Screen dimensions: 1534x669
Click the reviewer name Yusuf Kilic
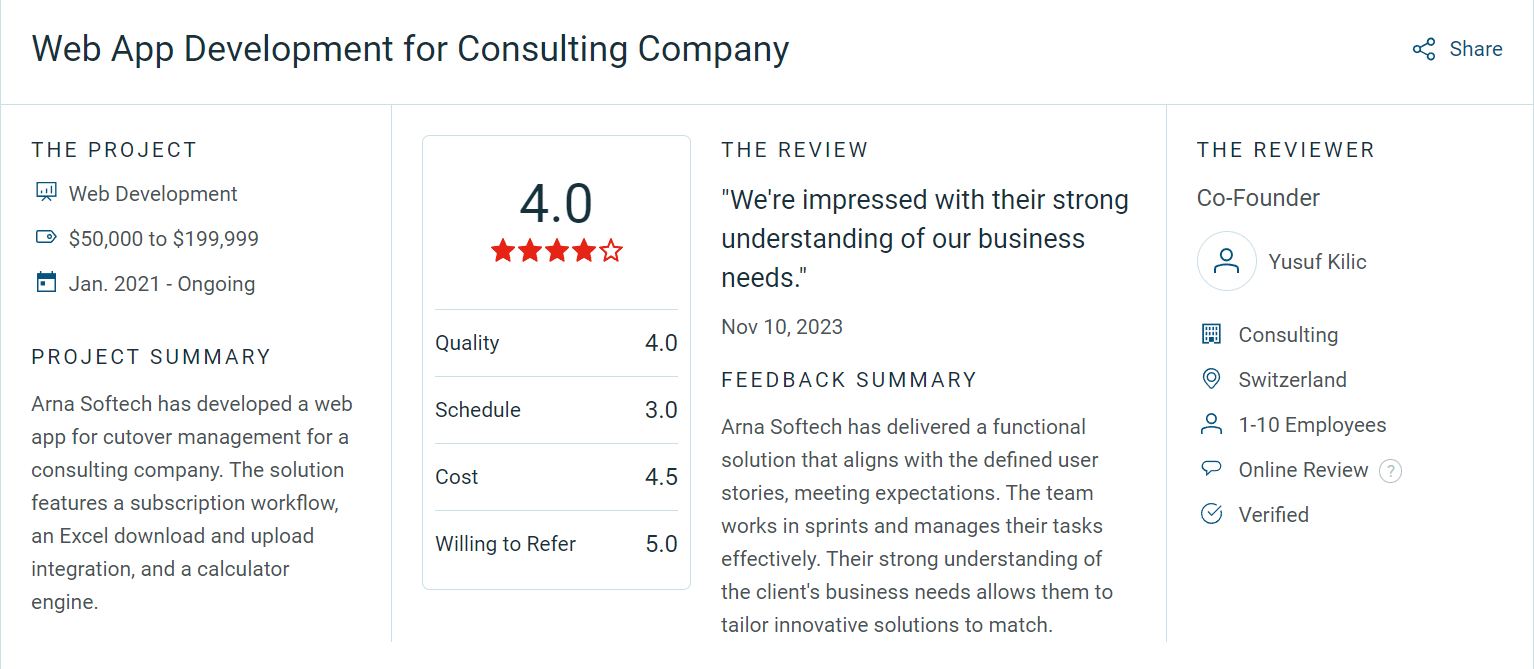coord(1316,261)
